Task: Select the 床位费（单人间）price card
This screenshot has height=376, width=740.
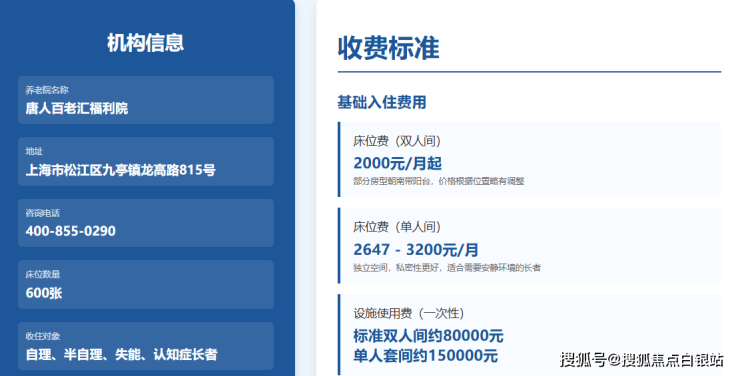Action: (x=530, y=245)
